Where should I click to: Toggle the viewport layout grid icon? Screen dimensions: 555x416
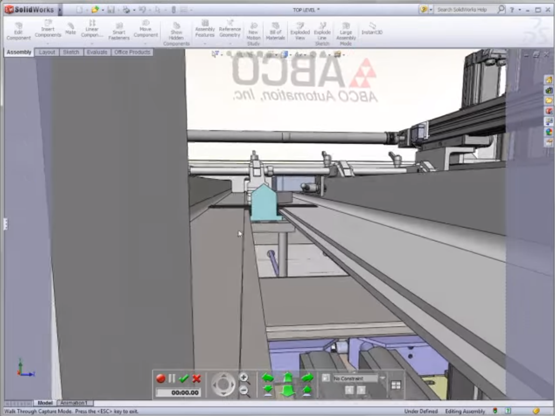(396, 385)
